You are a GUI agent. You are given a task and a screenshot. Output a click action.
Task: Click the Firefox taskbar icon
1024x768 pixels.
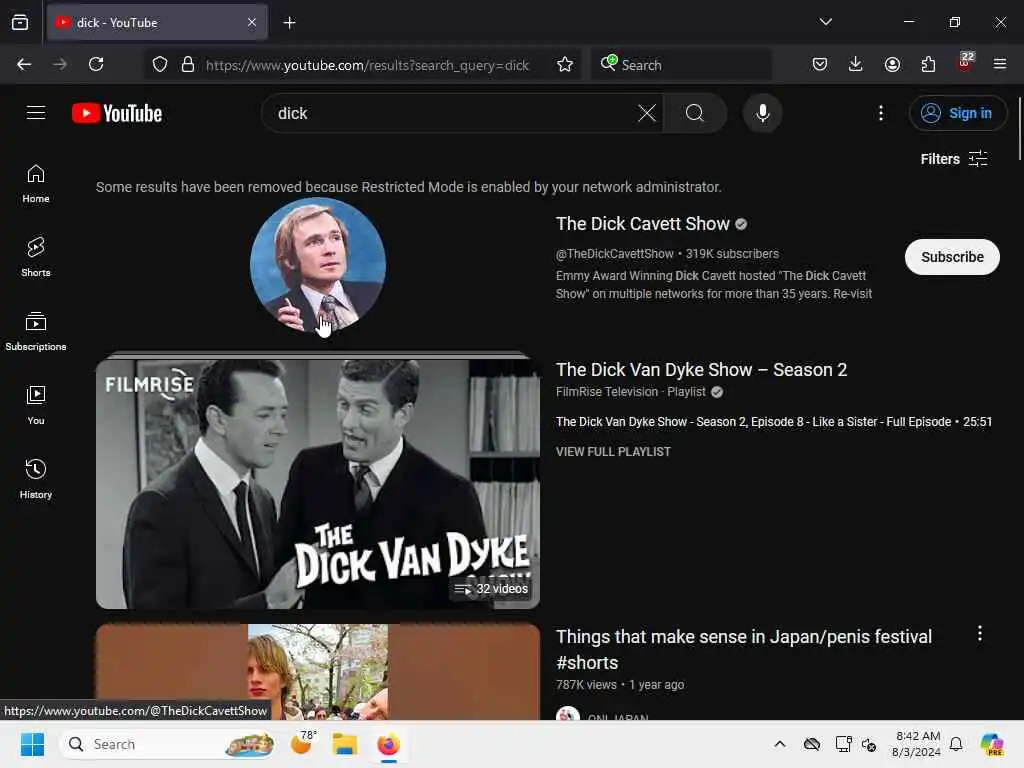[389, 744]
